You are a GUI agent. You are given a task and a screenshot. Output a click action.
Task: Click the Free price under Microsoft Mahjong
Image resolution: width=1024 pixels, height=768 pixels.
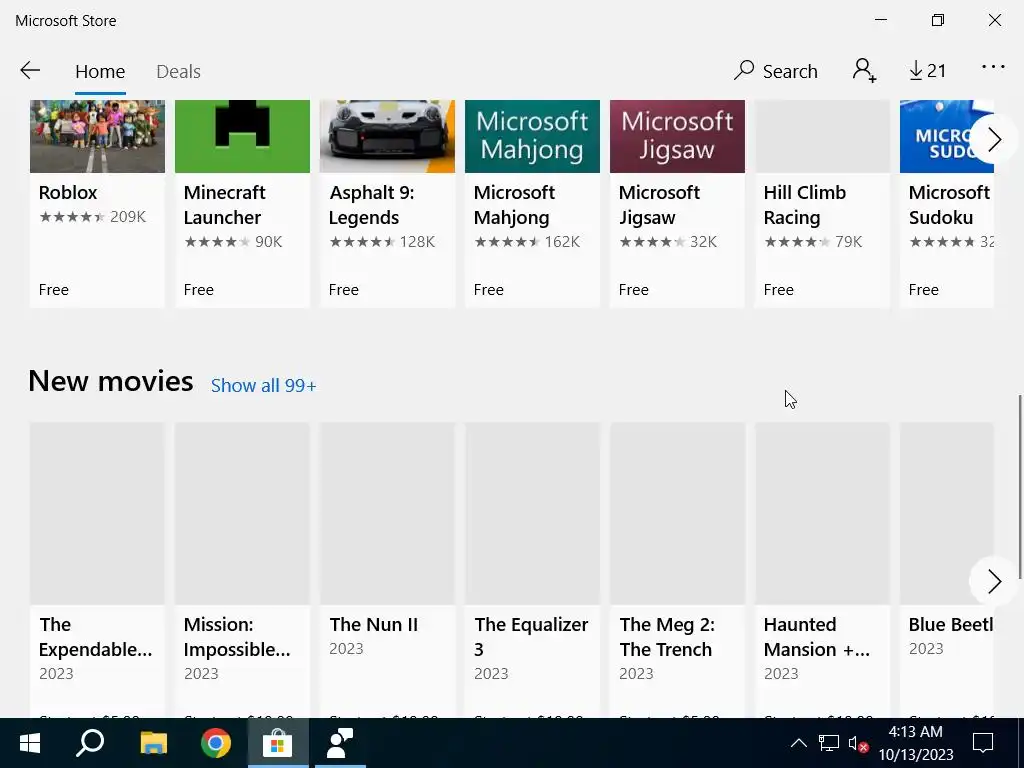[488, 290]
